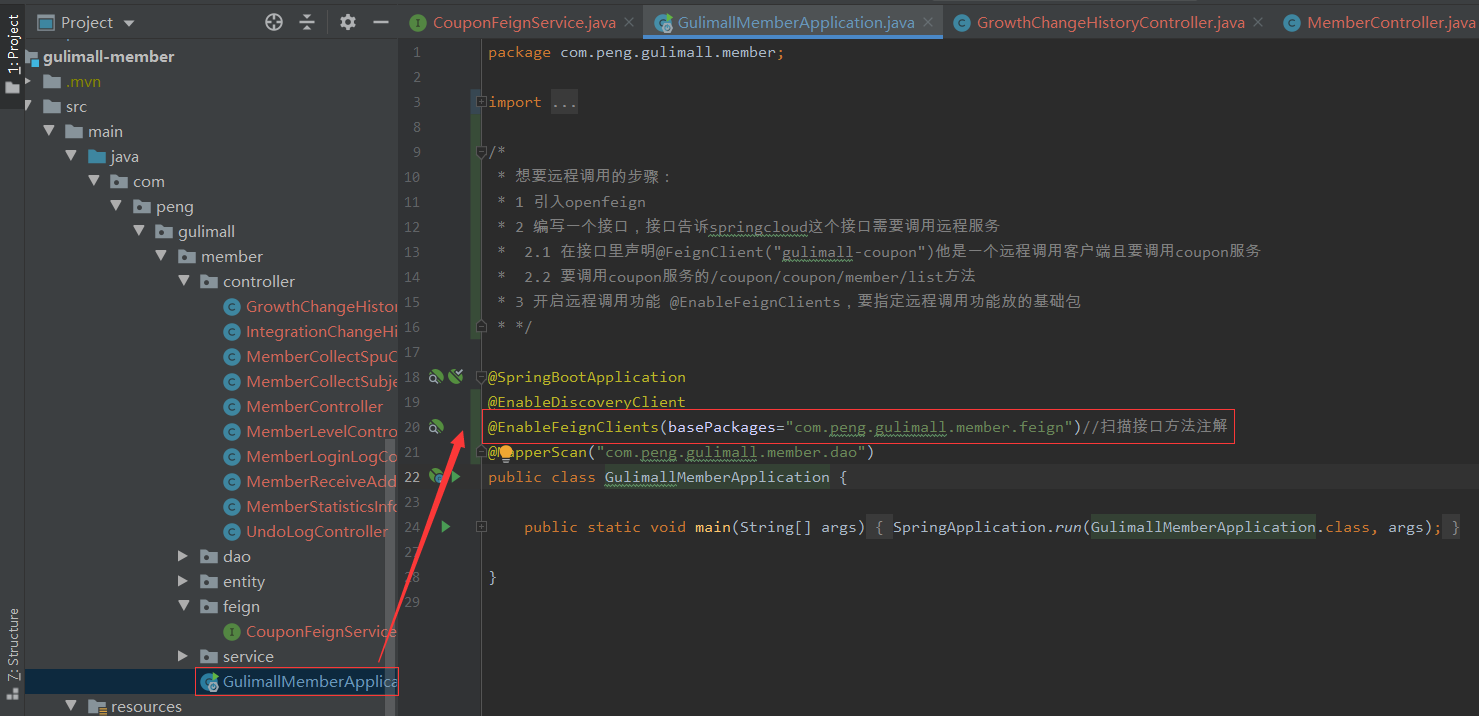Select the java source folder
The width and height of the screenshot is (1479, 716).
coord(125,157)
